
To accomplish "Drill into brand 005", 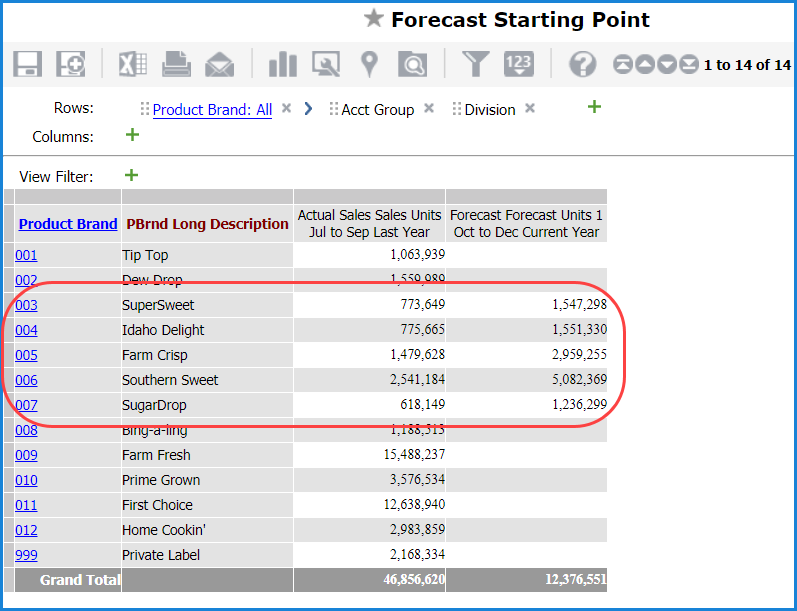I will pos(26,355).
